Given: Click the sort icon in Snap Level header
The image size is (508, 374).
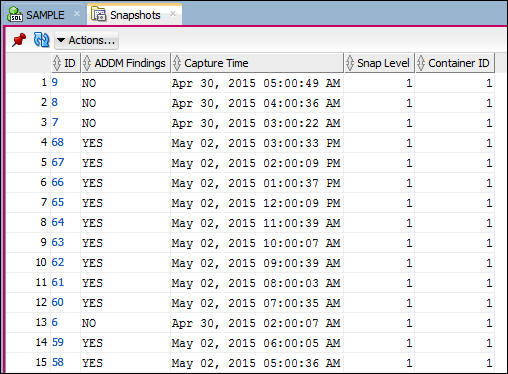Looking at the screenshot, I should pos(350,63).
